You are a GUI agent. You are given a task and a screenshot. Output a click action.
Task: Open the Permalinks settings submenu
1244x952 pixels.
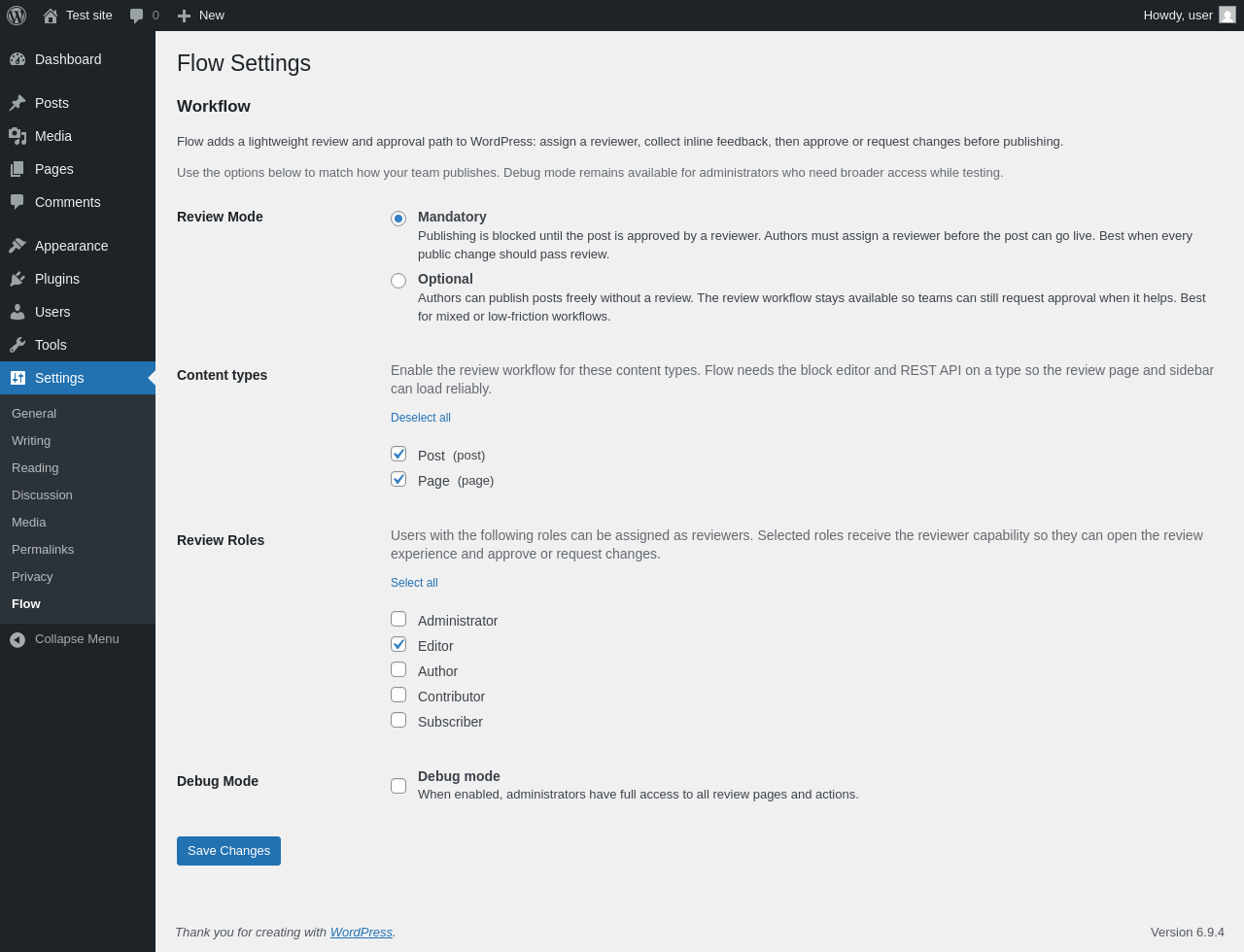tap(43, 550)
